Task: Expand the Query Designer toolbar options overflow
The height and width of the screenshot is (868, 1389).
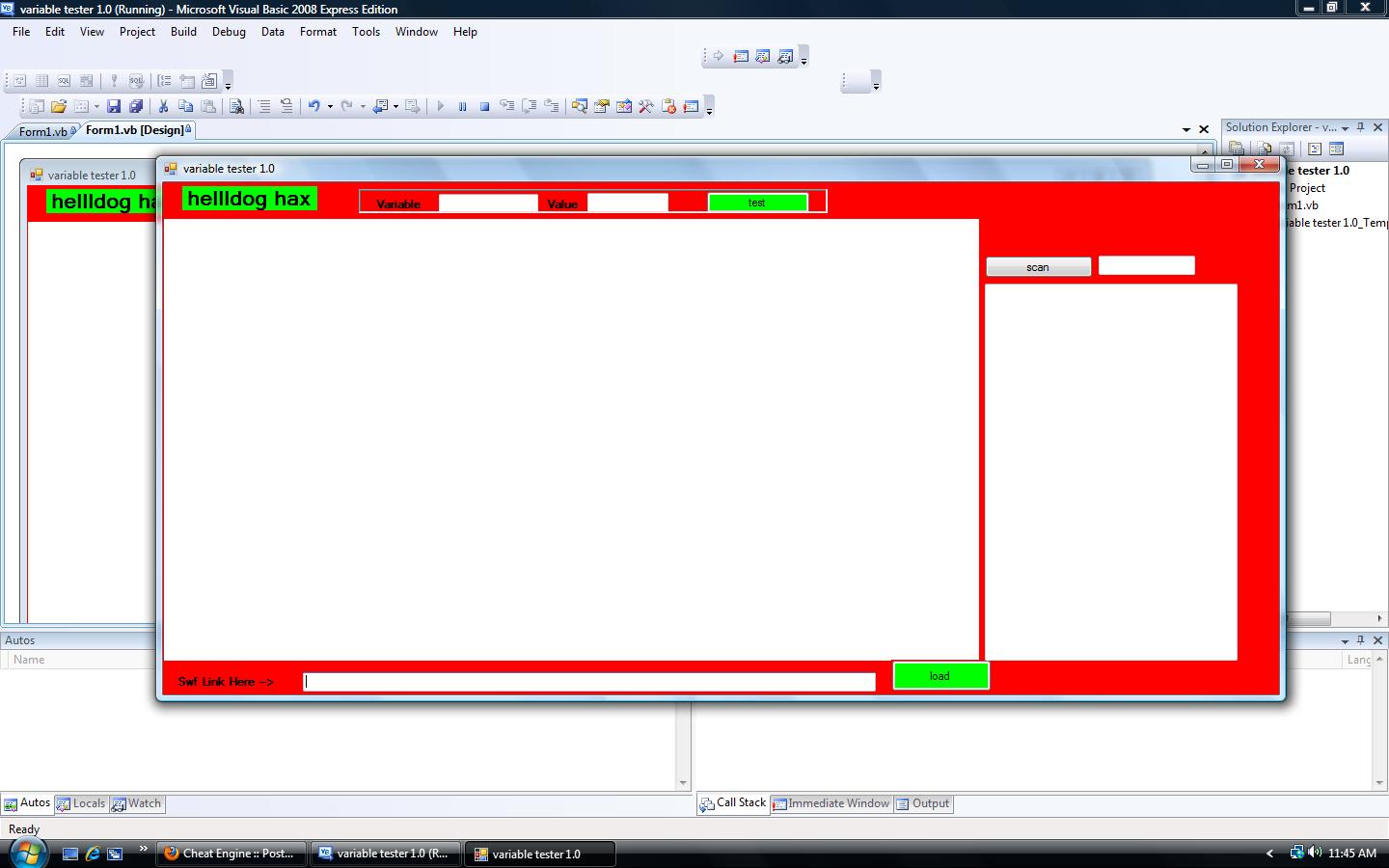Action: coord(228,82)
